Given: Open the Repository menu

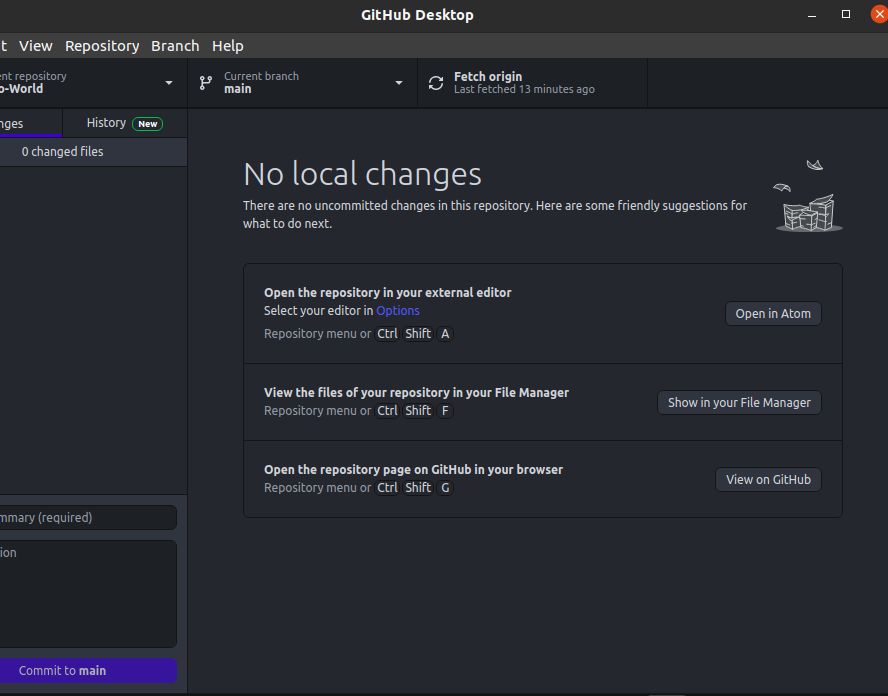Looking at the screenshot, I should point(101,45).
